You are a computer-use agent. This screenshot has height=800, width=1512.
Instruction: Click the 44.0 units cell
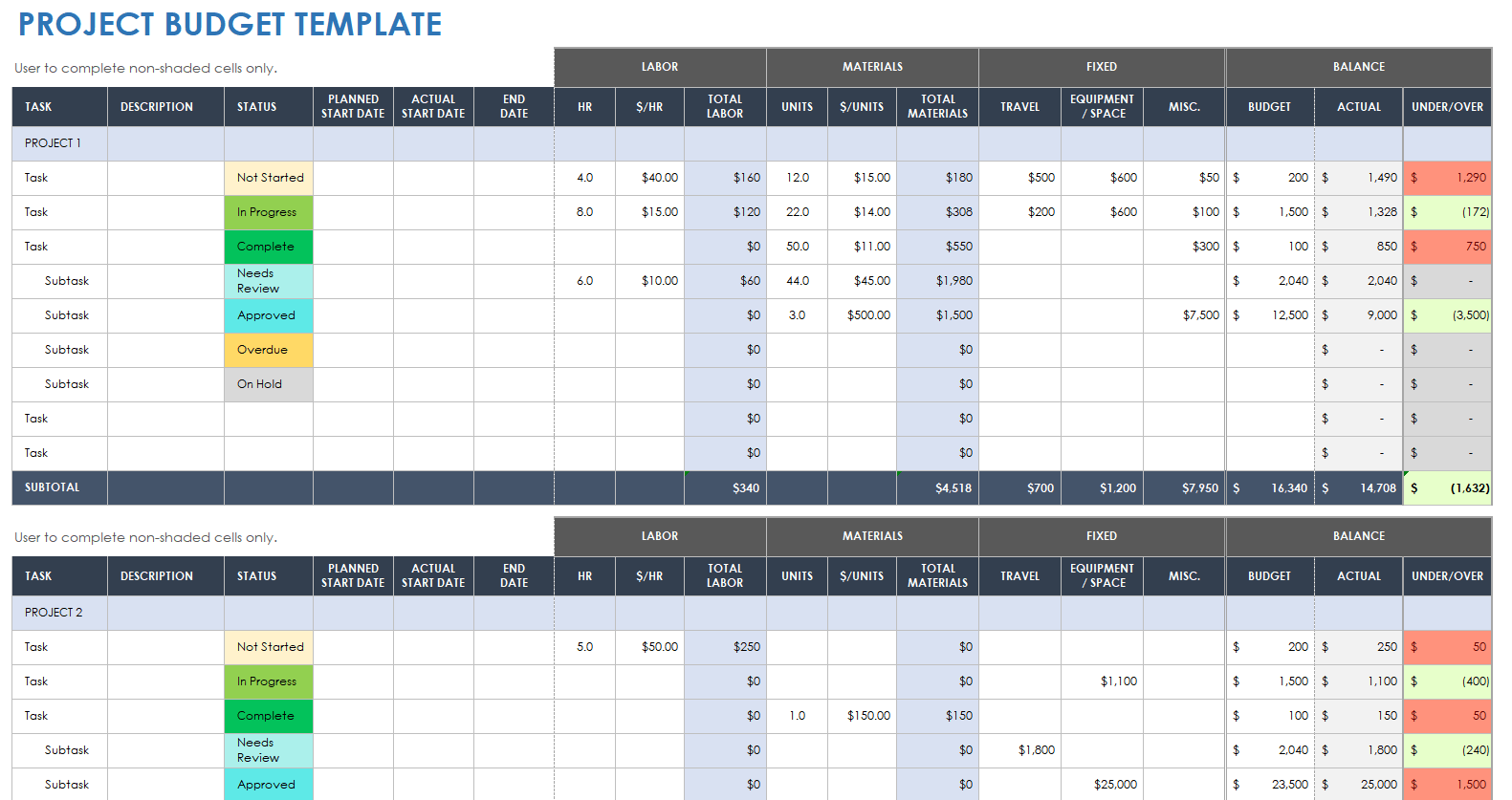pos(797,281)
